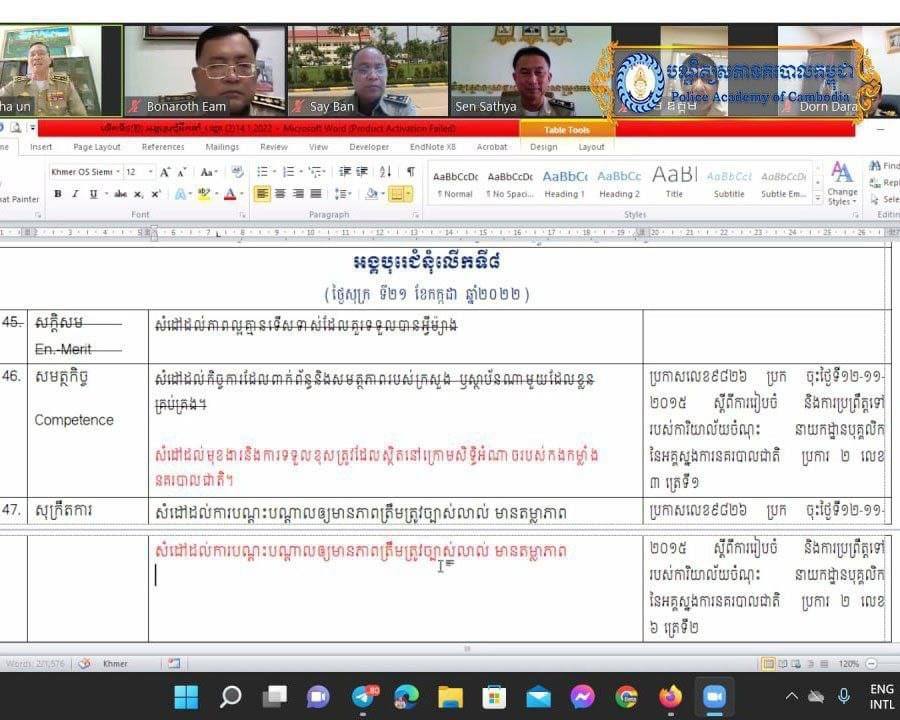Toggle bold formatting in Font group

(58, 194)
